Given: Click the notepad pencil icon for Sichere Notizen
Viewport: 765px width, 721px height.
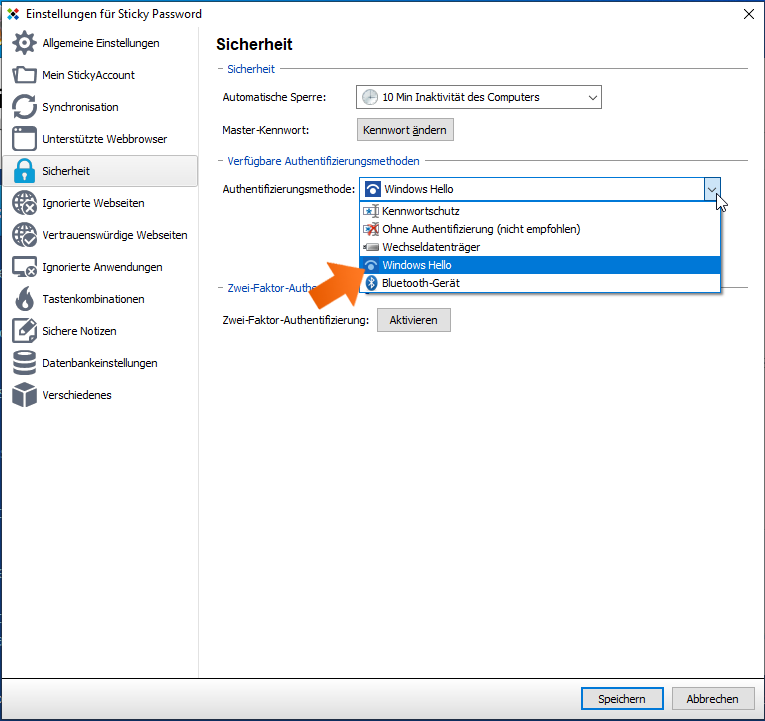Looking at the screenshot, I should click(24, 331).
